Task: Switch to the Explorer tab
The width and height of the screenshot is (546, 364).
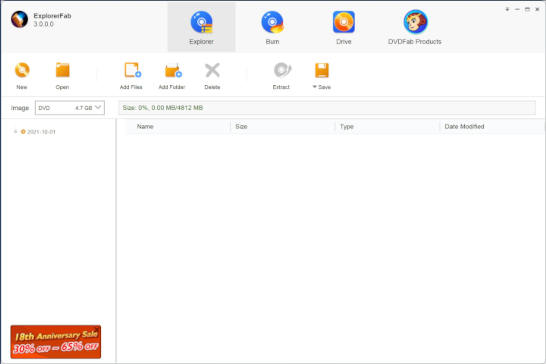Action: (202, 27)
